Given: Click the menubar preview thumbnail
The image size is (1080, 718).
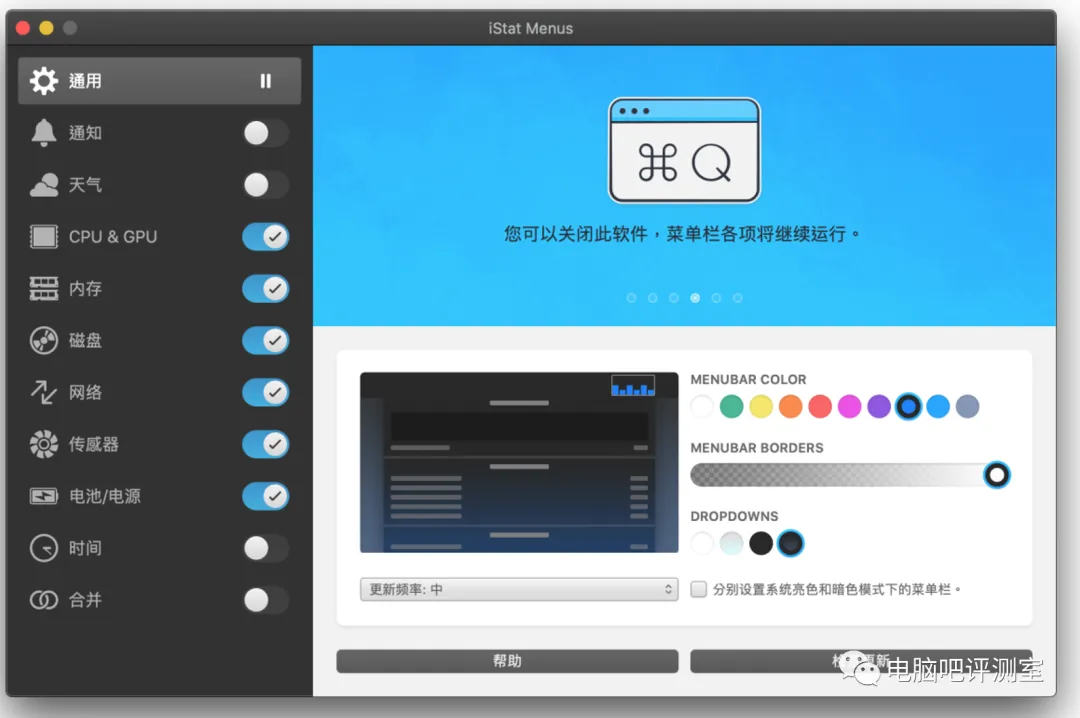Looking at the screenshot, I should [519, 462].
